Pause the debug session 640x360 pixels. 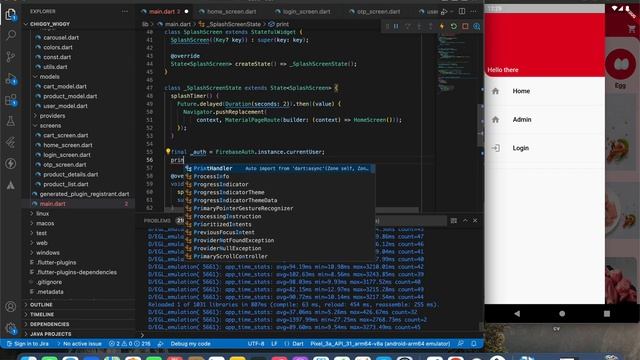click(x=396, y=27)
